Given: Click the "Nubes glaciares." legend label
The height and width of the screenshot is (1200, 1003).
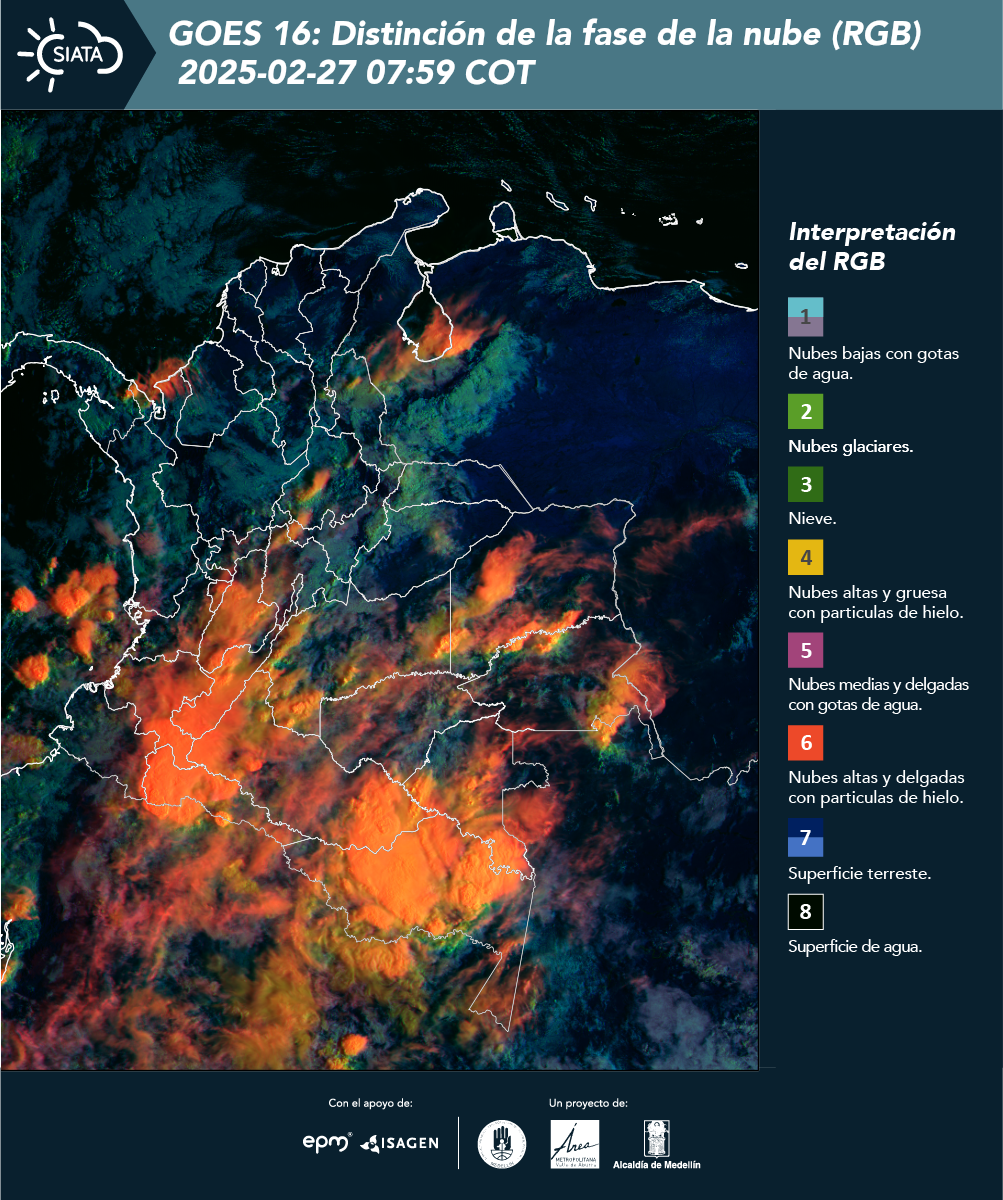Looking at the screenshot, I should click(850, 447).
